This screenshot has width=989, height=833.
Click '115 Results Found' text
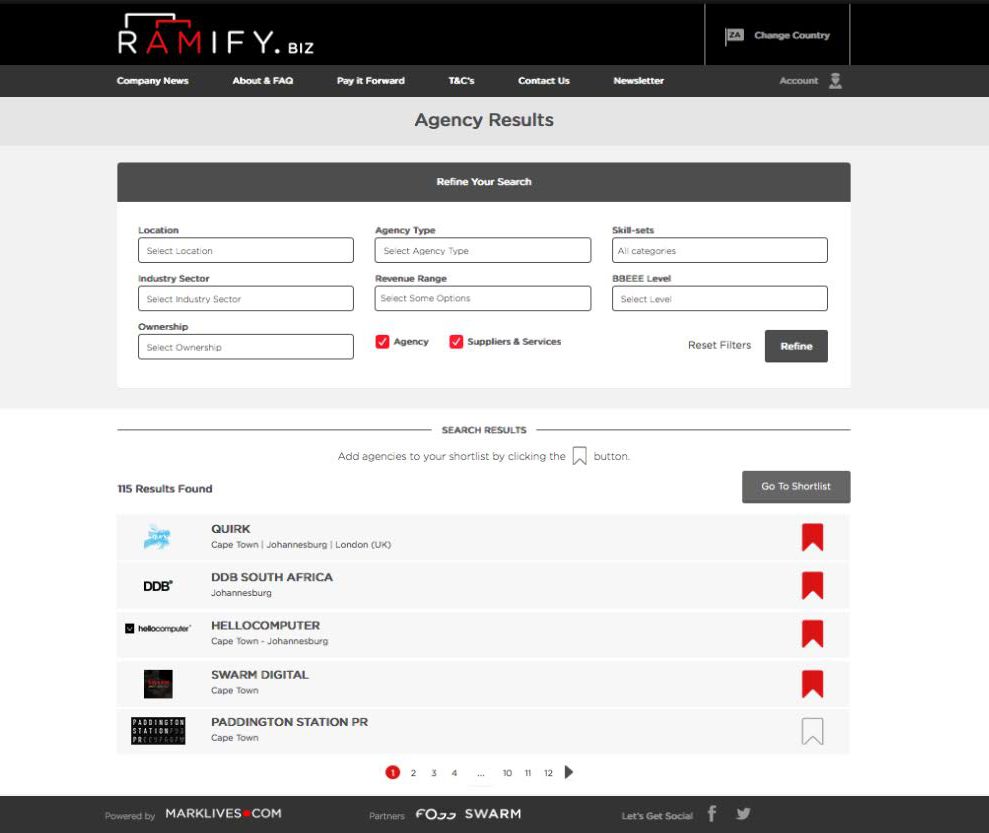[x=165, y=489]
